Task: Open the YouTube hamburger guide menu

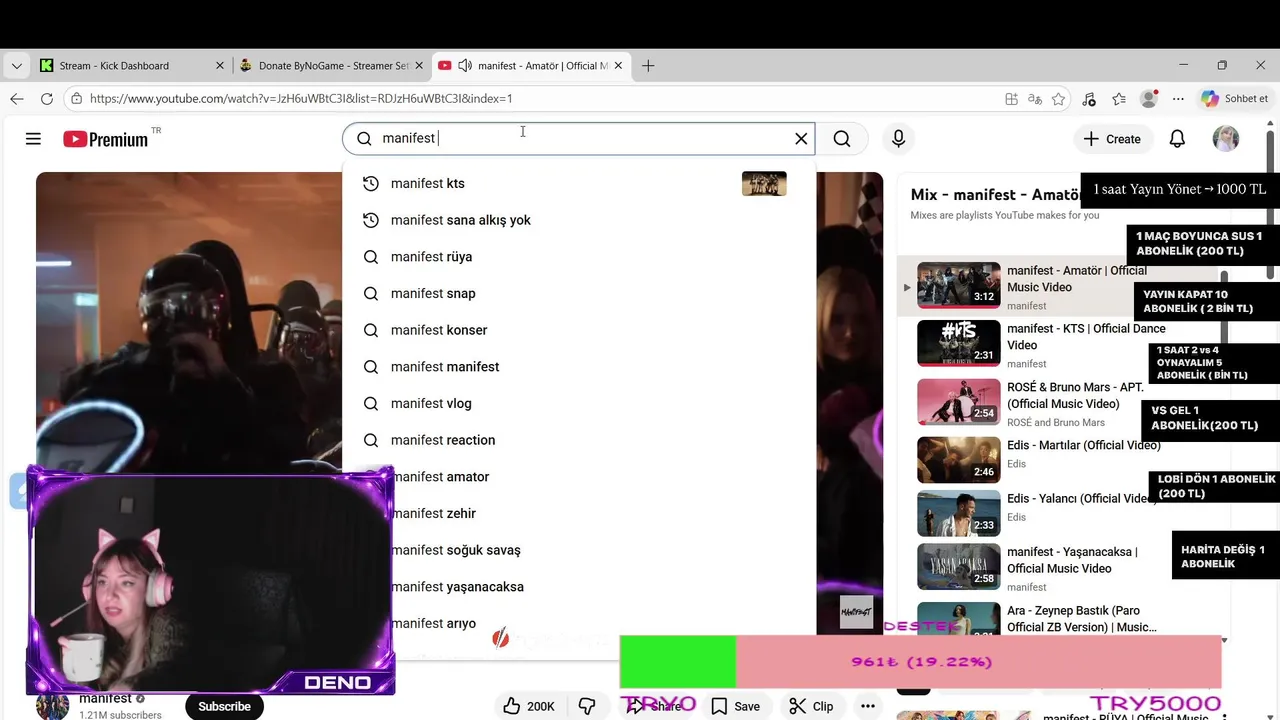Action: (x=33, y=139)
